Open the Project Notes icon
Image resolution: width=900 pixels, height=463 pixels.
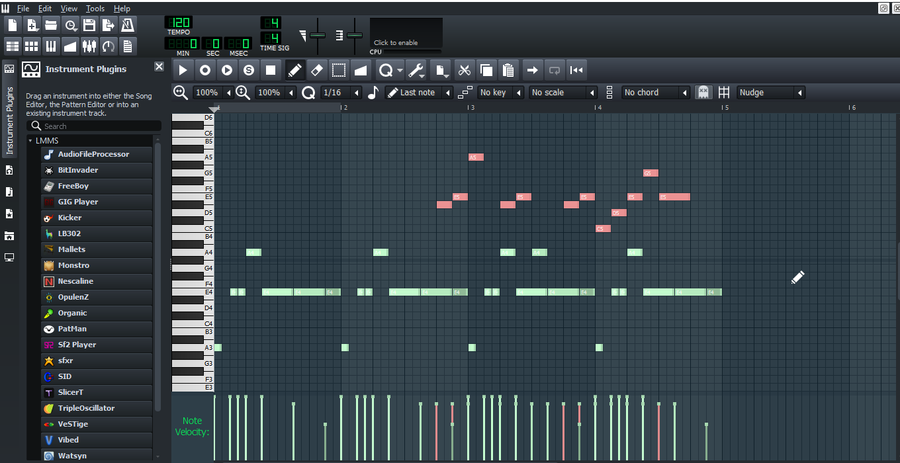(x=127, y=46)
